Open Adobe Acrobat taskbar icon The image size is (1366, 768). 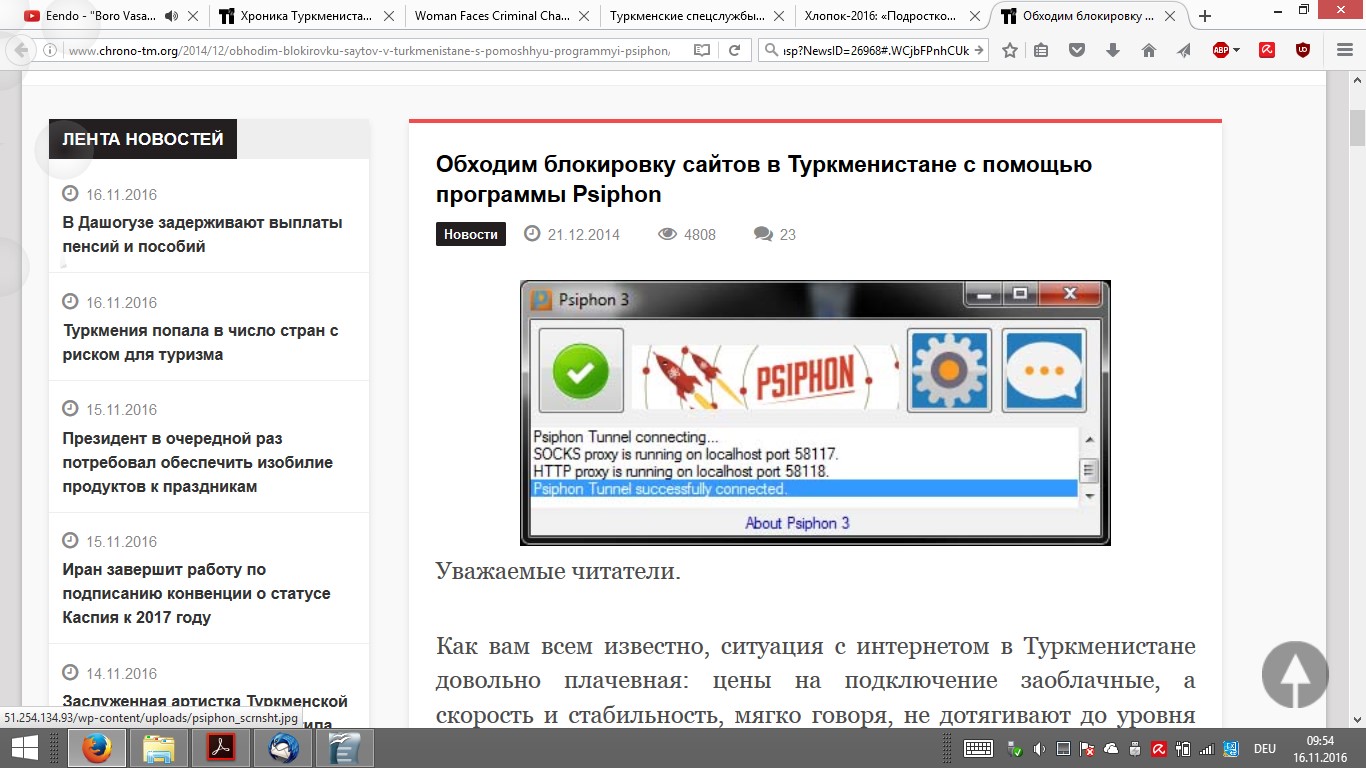(x=220, y=748)
